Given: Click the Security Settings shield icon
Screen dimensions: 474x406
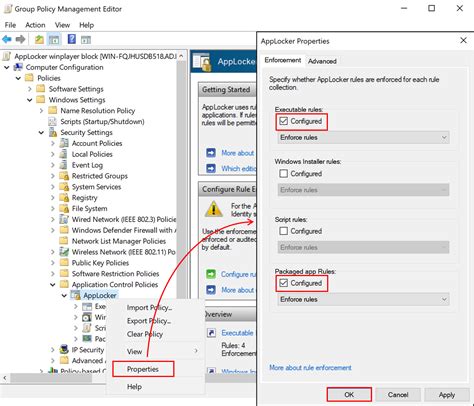Looking at the screenshot, I should click(53, 132).
